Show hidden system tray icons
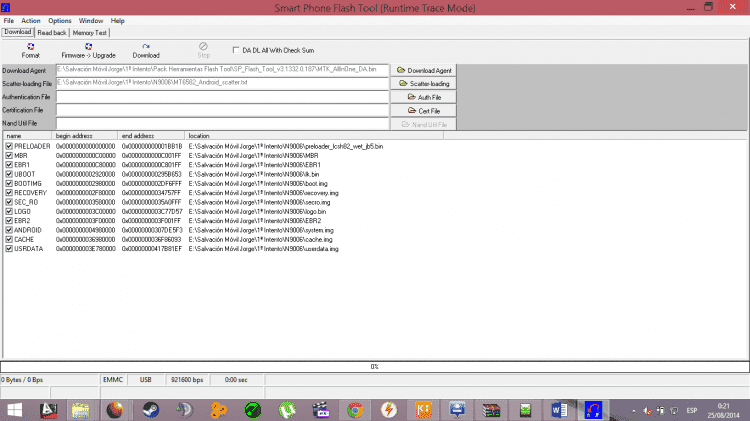Screen dimensions: 750x421 (x=633, y=410)
